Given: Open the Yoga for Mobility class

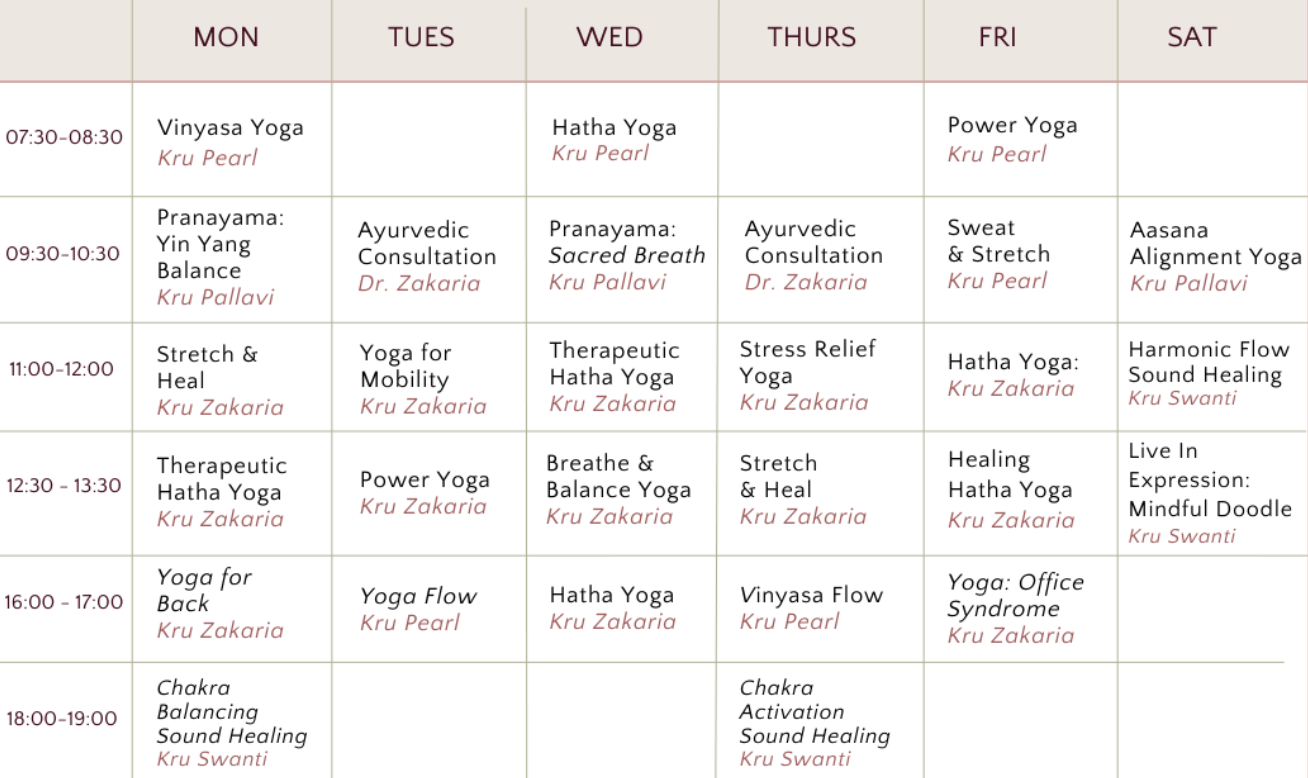Looking at the screenshot, I should (405, 367).
